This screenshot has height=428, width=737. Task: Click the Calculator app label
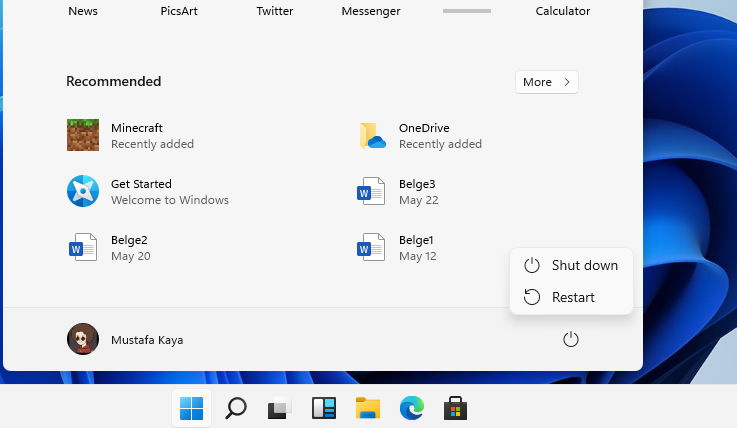coord(563,11)
